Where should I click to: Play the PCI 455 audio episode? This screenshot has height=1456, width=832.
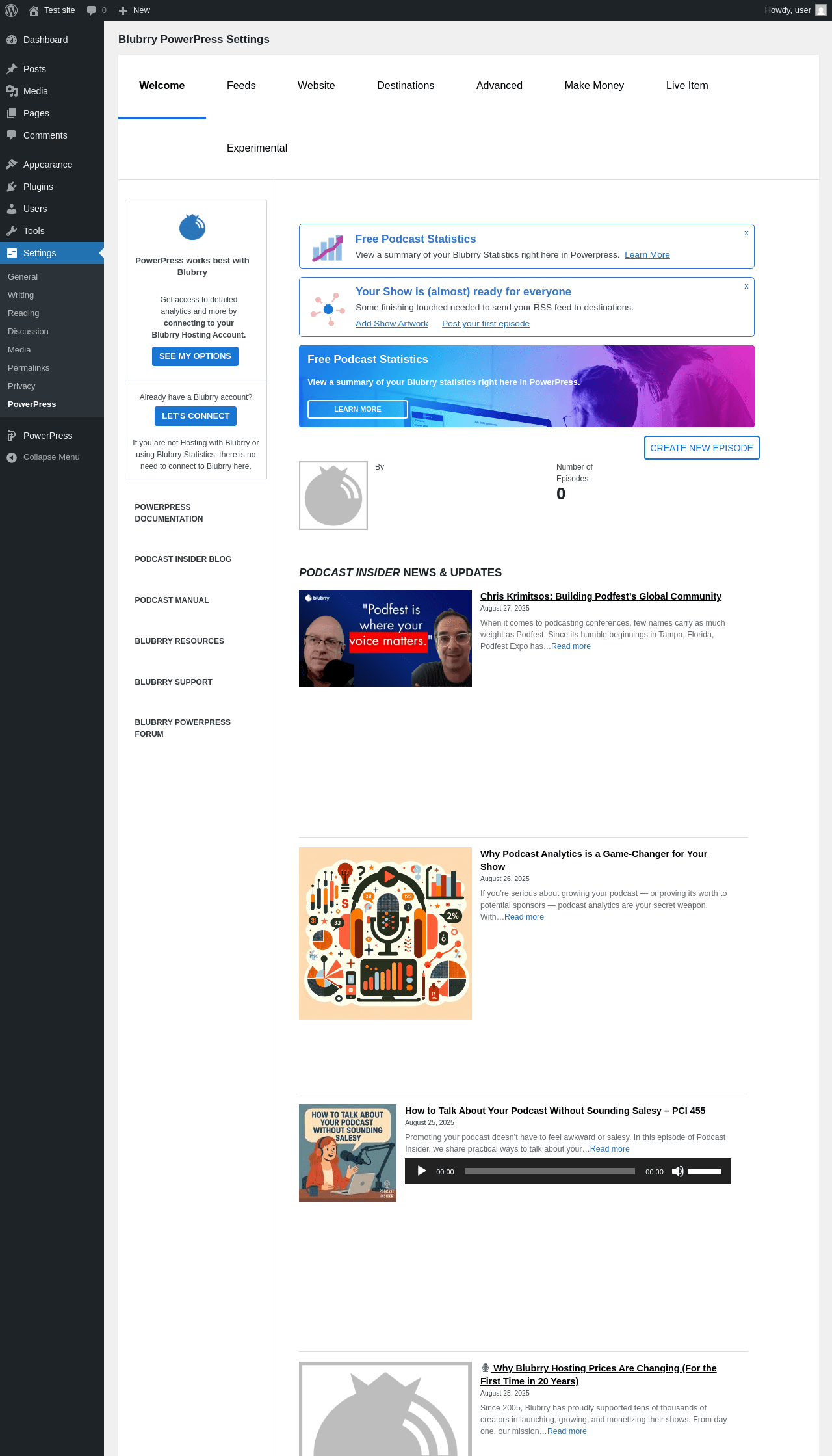[422, 1171]
